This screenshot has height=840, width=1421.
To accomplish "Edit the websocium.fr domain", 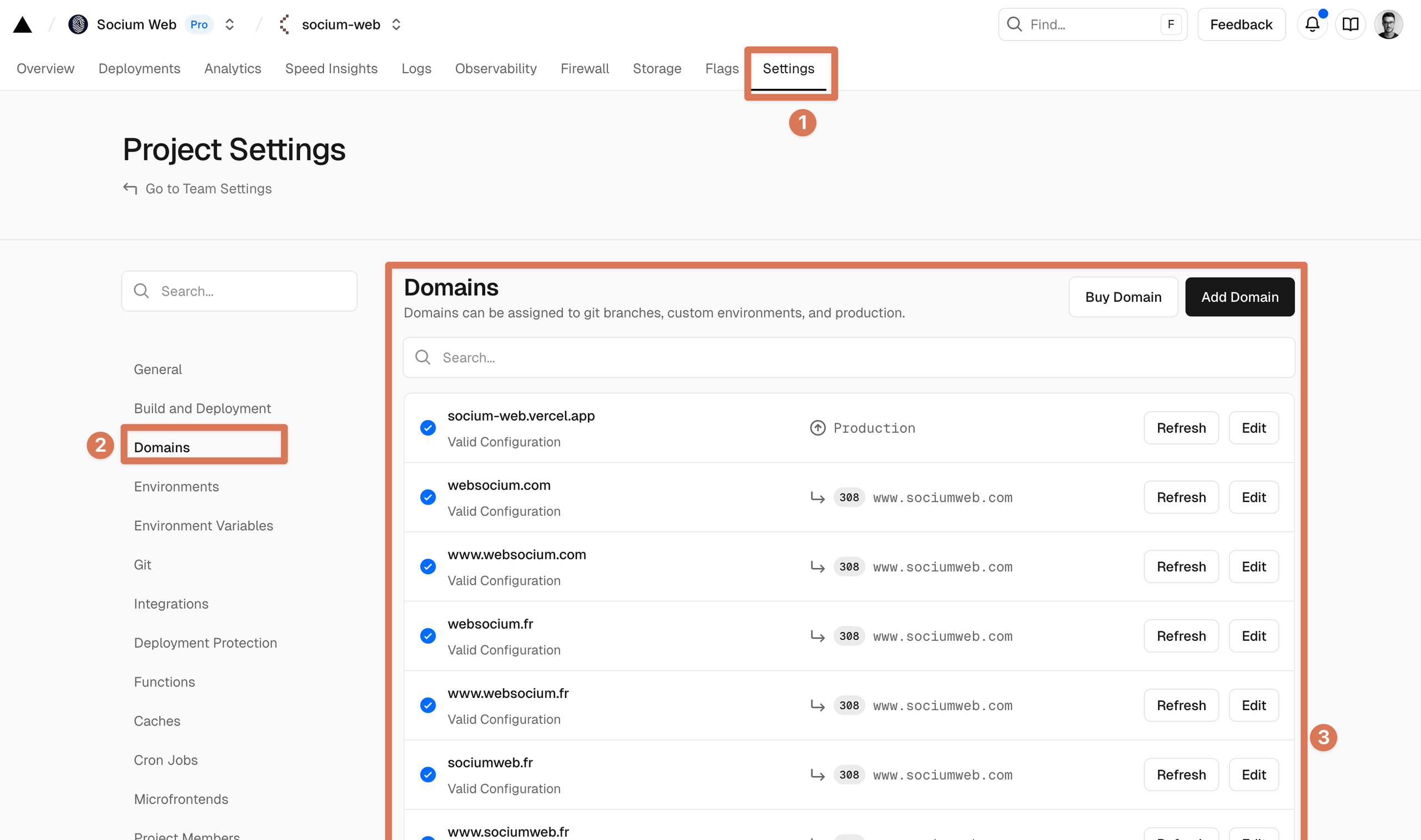I will 1254,636.
